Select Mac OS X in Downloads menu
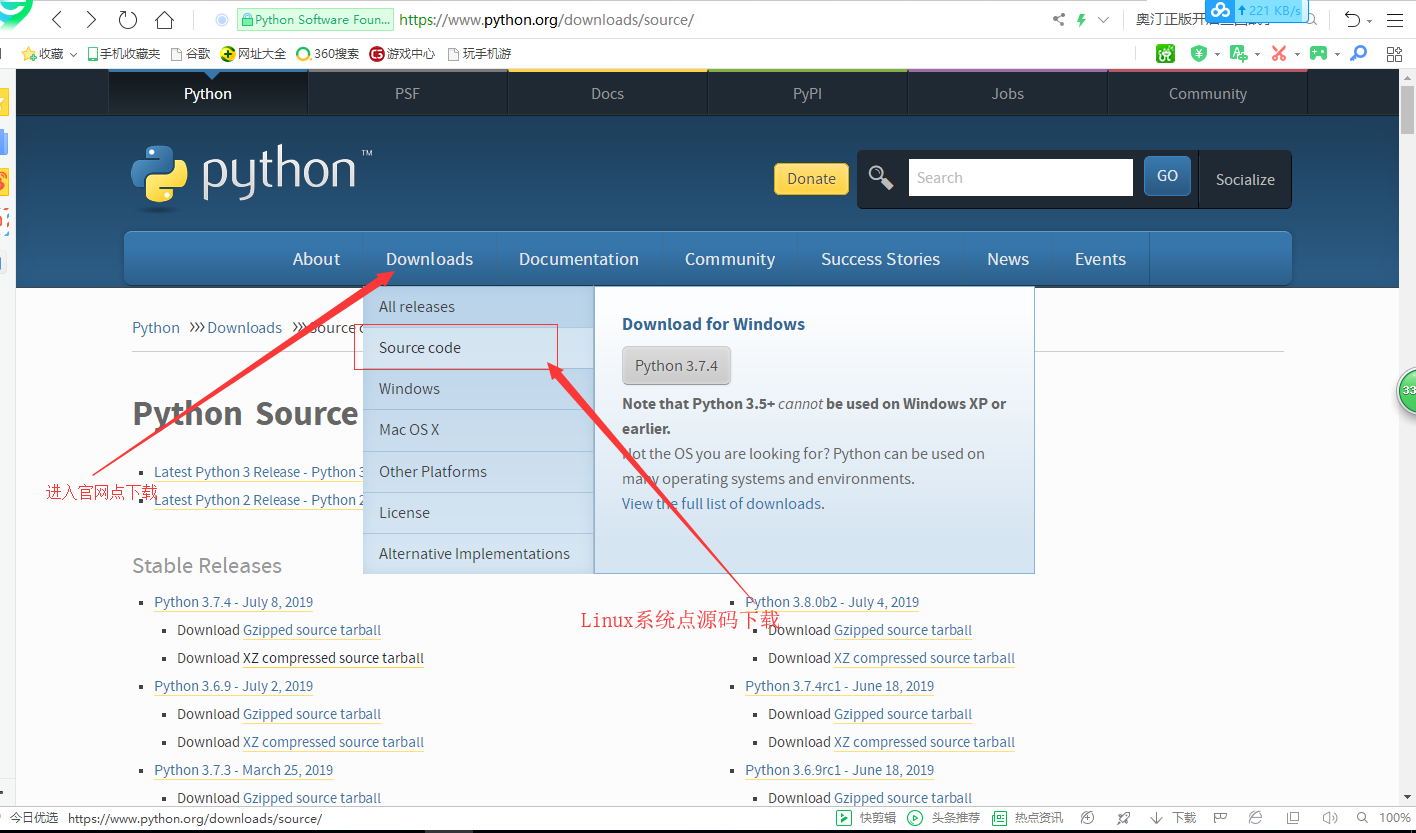This screenshot has height=833, width=1416. (x=478, y=430)
